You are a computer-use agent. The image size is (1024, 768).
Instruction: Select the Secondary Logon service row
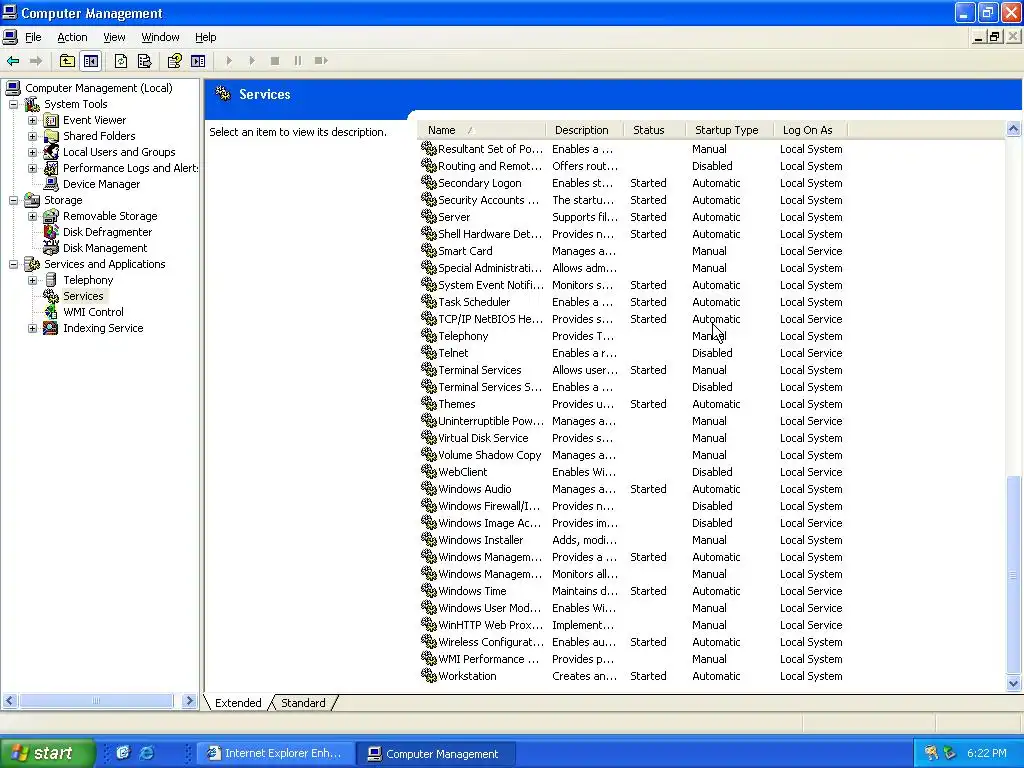pyautogui.click(x=632, y=183)
